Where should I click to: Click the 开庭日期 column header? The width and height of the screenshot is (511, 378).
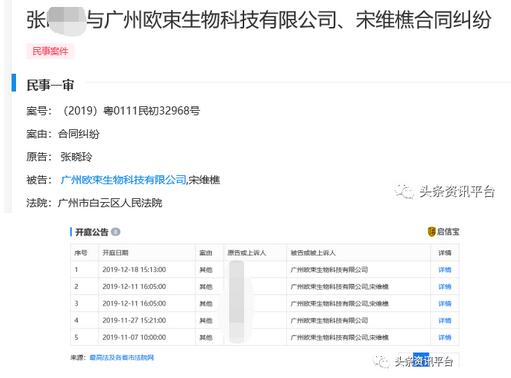(x=115, y=253)
